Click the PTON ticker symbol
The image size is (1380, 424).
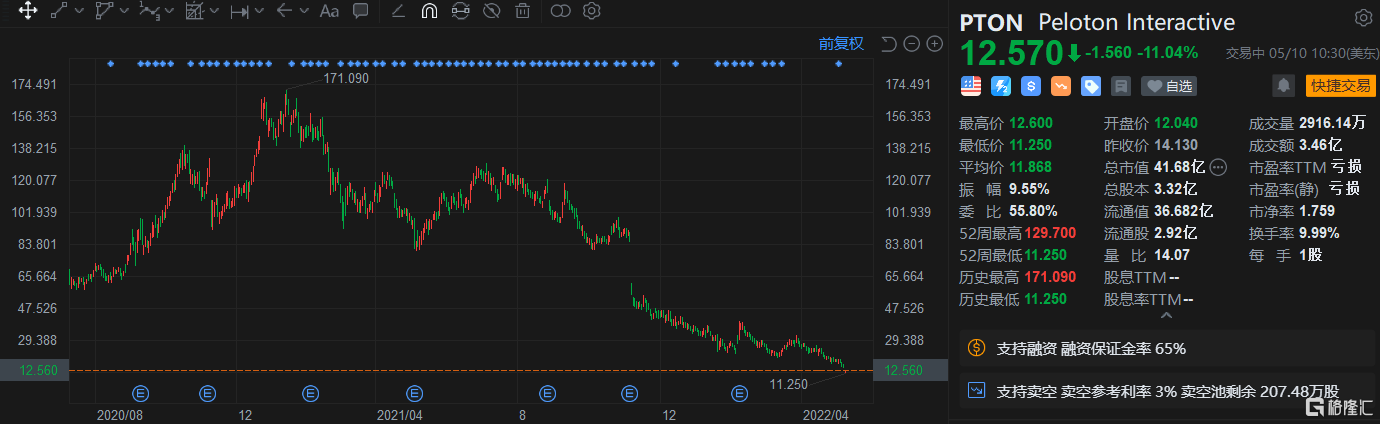[992, 22]
